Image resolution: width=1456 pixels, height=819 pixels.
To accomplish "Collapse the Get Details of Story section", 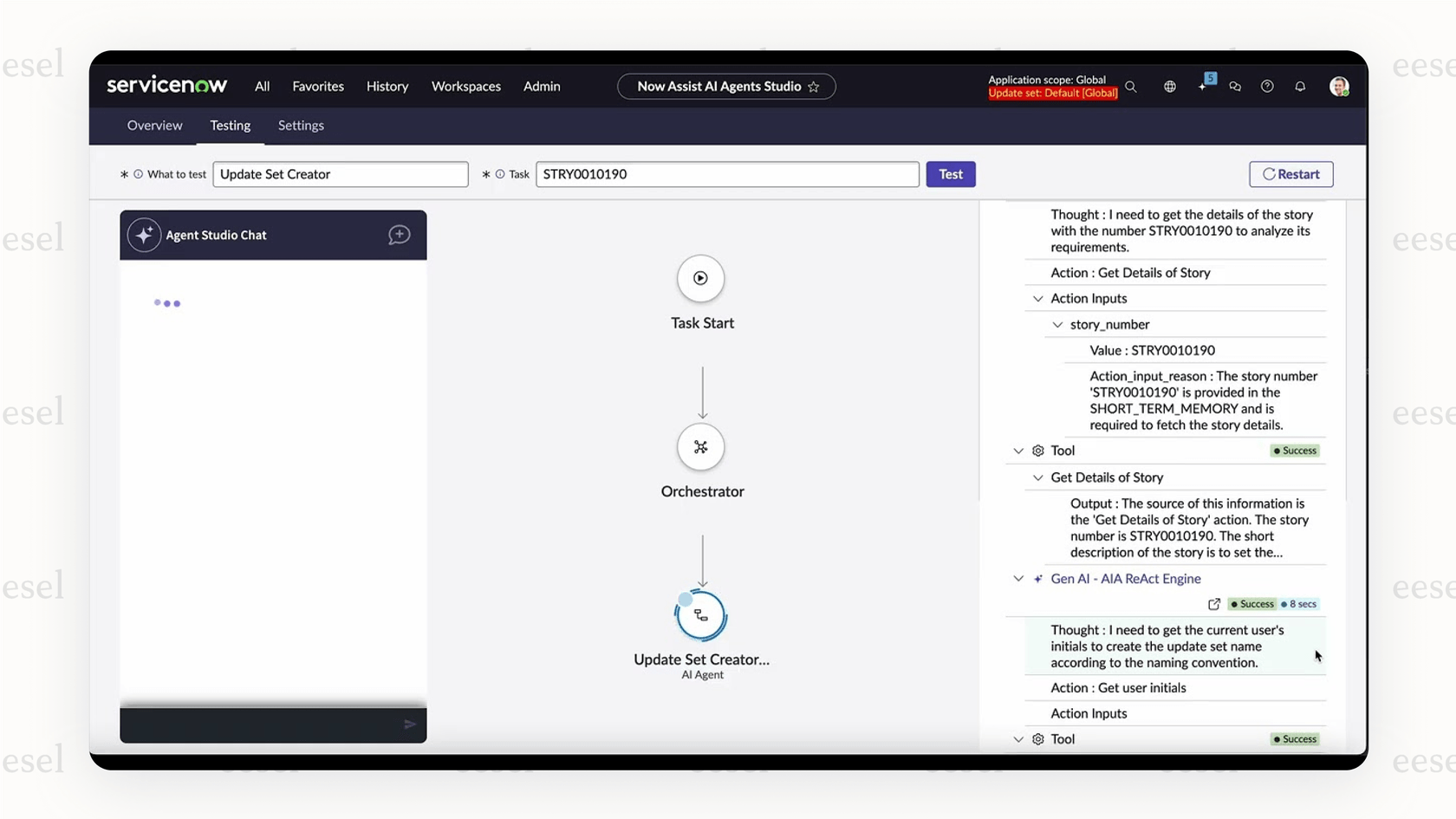I will [1037, 478].
